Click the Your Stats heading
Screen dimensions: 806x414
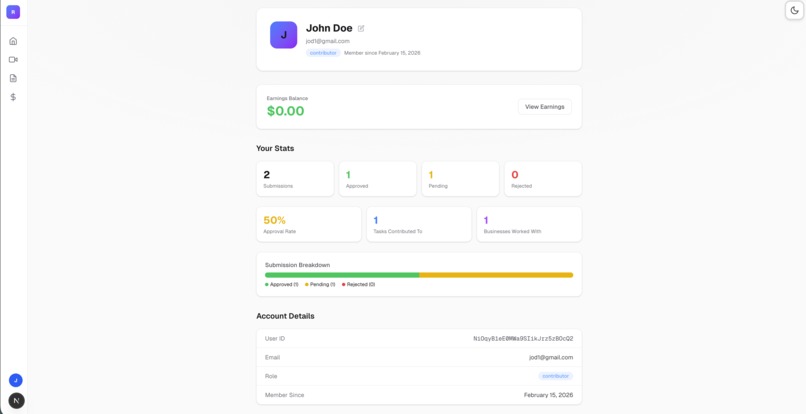tap(275, 148)
